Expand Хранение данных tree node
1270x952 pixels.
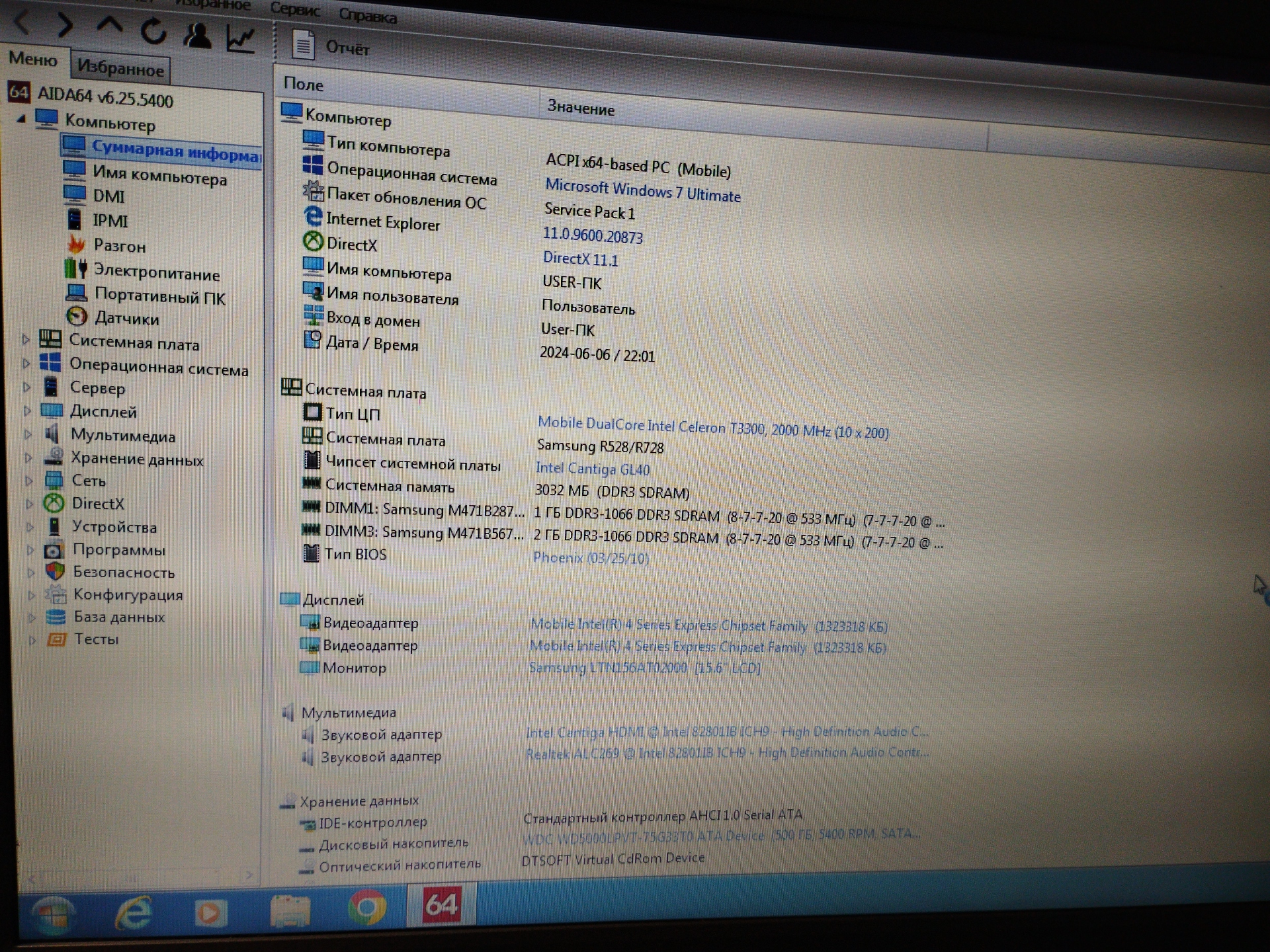pos(28,457)
